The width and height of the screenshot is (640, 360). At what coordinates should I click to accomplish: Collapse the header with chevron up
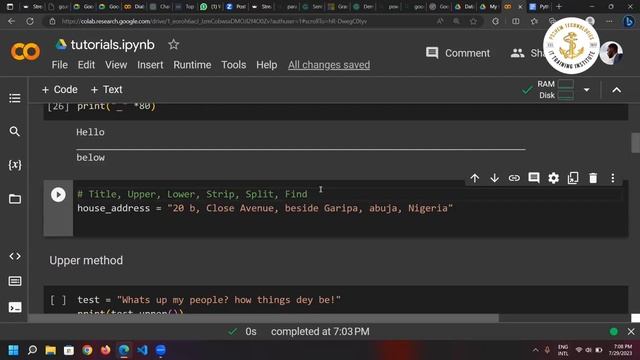pyautogui.click(x=616, y=90)
